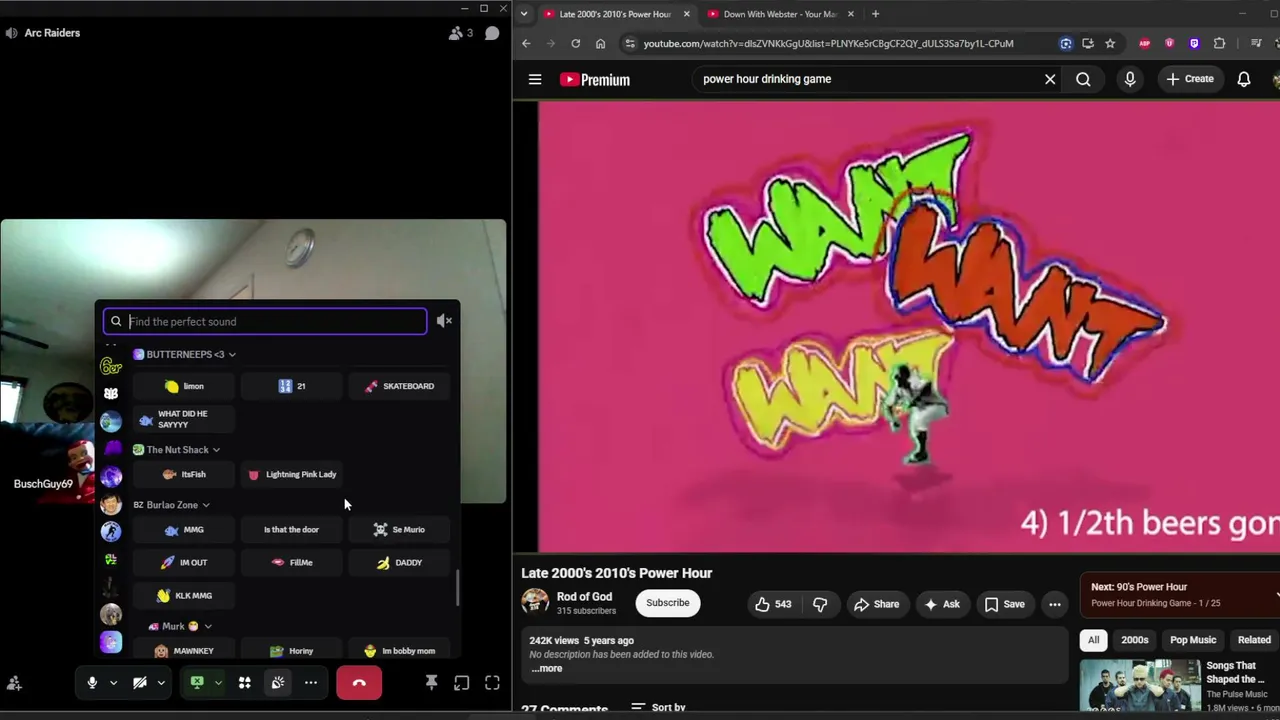Expand the video description with '...more'
Screen dimensions: 1280x720
(x=547, y=668)
